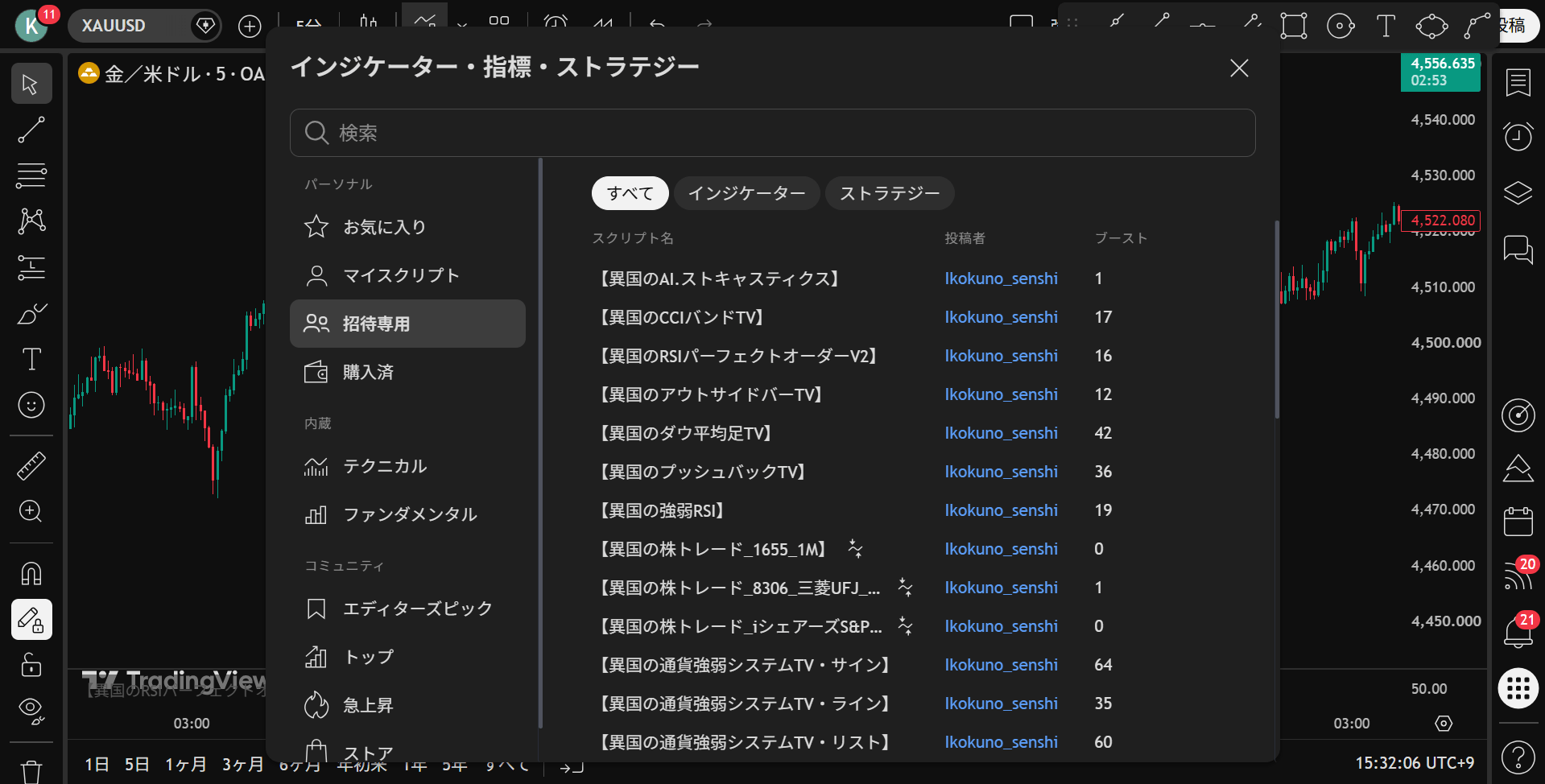This screenshot has height=784, width=1545.
Task: Add symbol with the plus button
Action: pyautogui.click(x=250, y=27)
